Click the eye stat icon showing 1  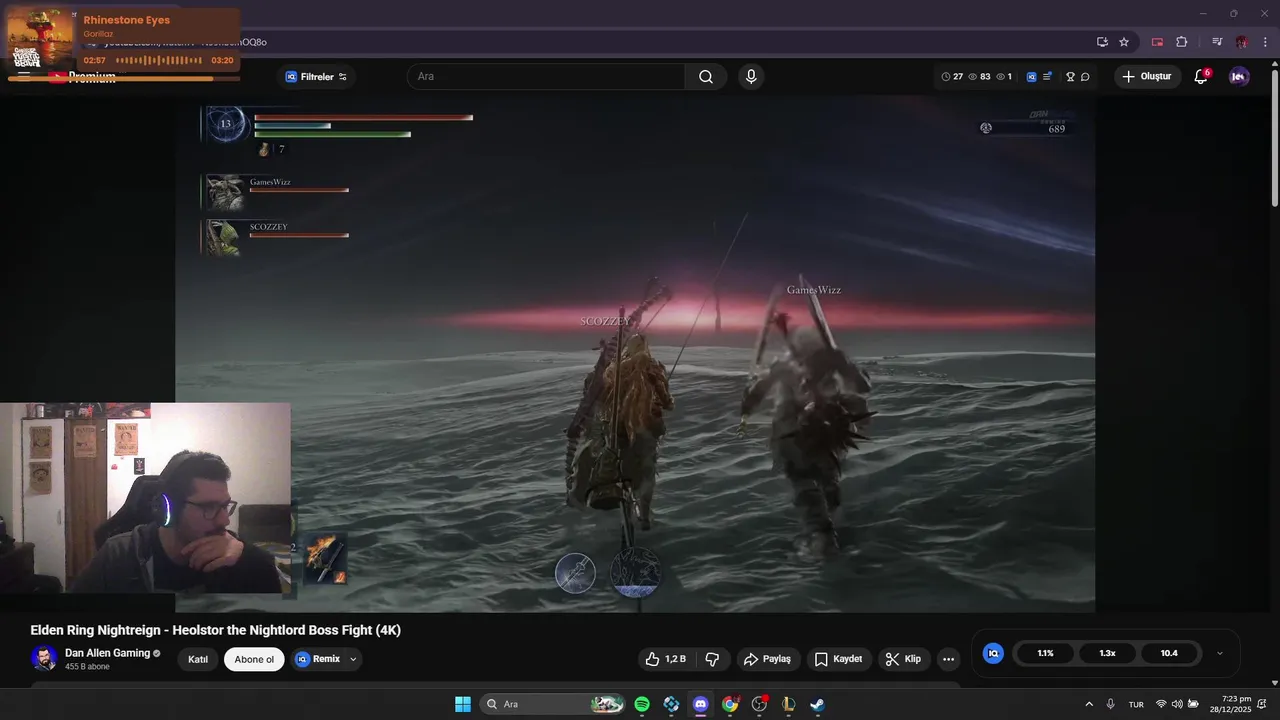[x=1000, y=77]
